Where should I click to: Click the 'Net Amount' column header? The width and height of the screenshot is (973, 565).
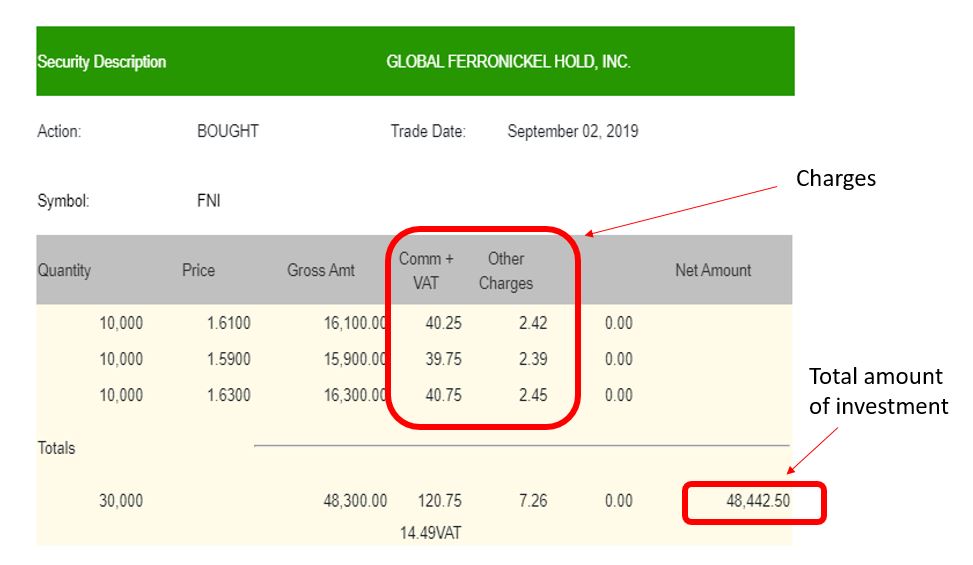point(713,270)
